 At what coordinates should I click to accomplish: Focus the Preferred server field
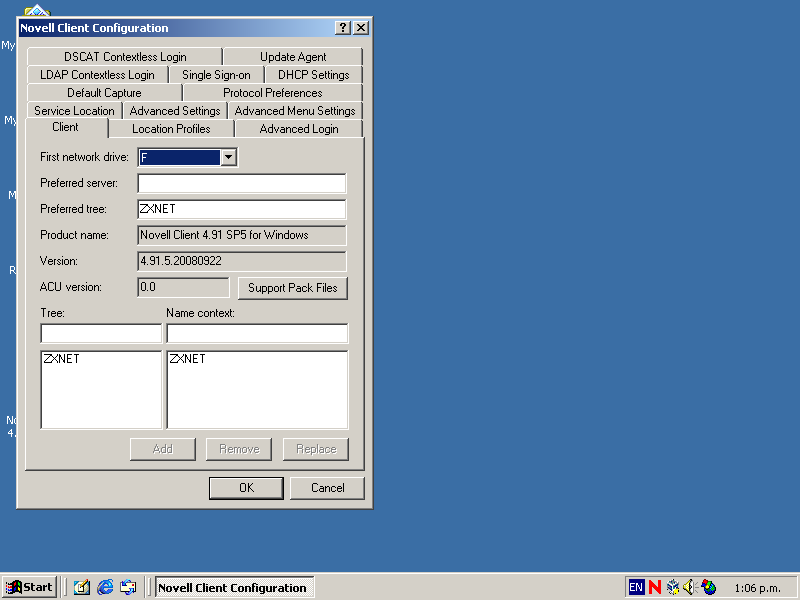point(242,183)
